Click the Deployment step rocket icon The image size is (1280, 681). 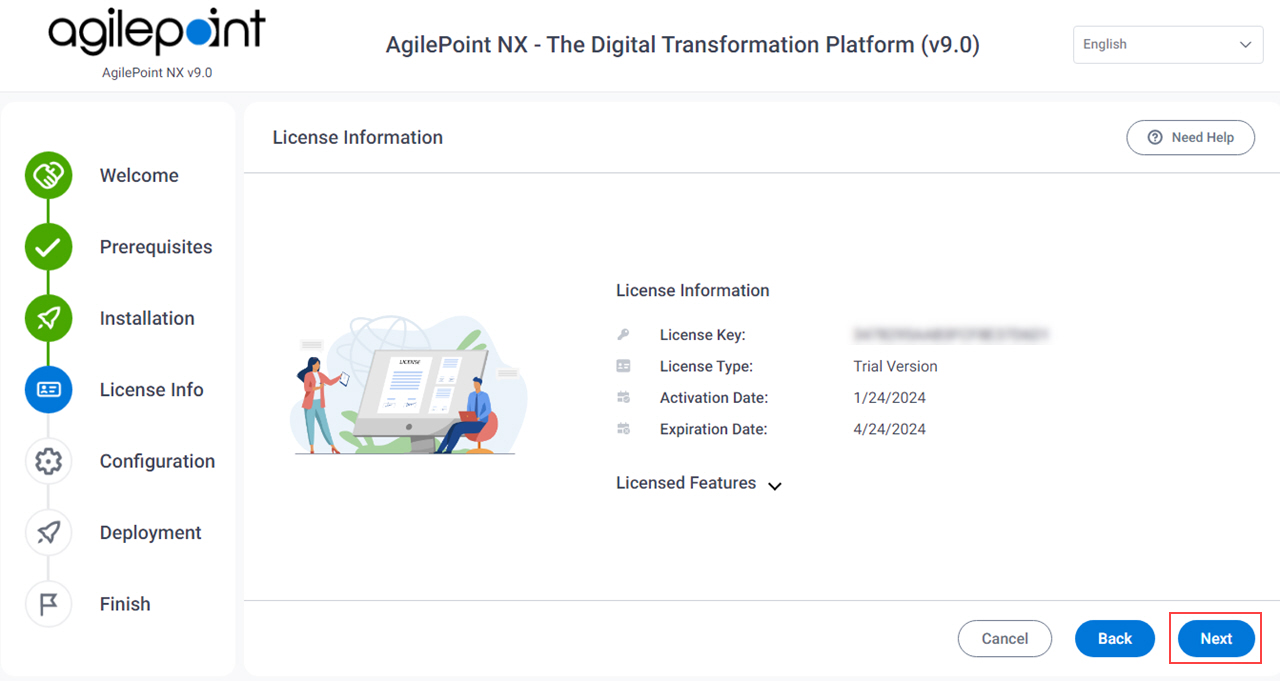pyautogui.click(x=48, y=533)
